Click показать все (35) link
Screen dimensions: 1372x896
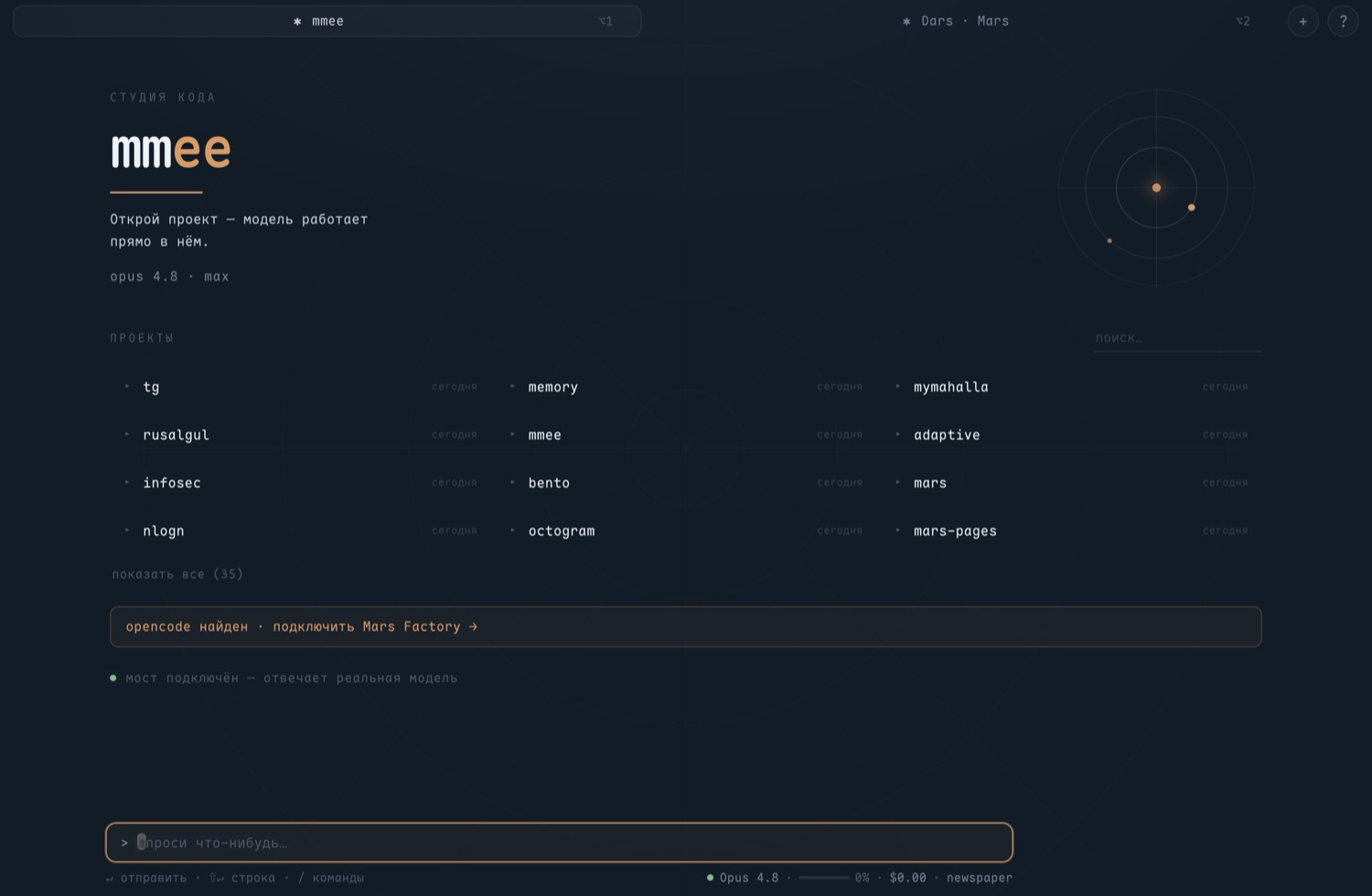[x=177, y=574]
